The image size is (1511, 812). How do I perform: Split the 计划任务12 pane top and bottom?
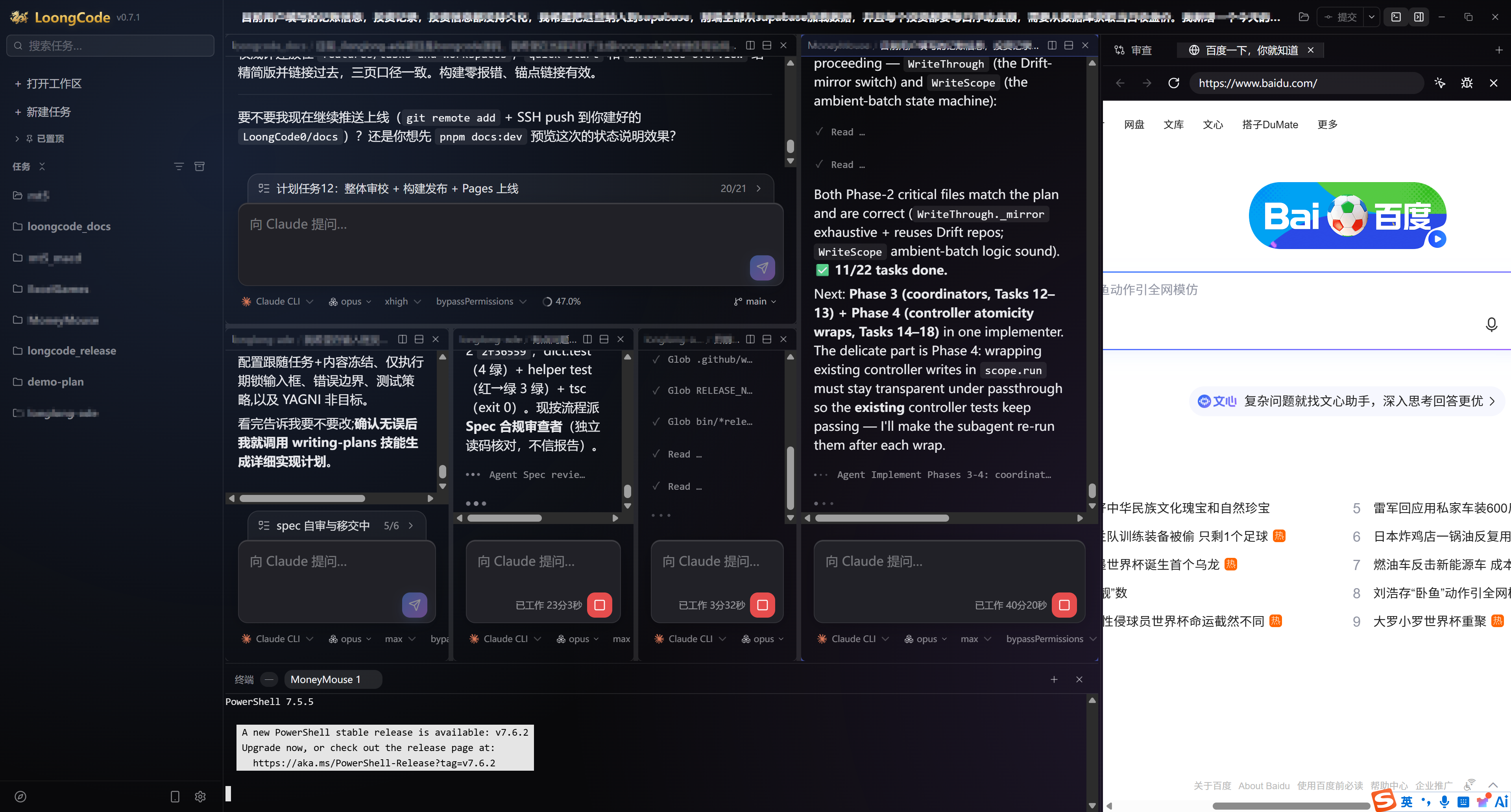(x=766, y=45)
